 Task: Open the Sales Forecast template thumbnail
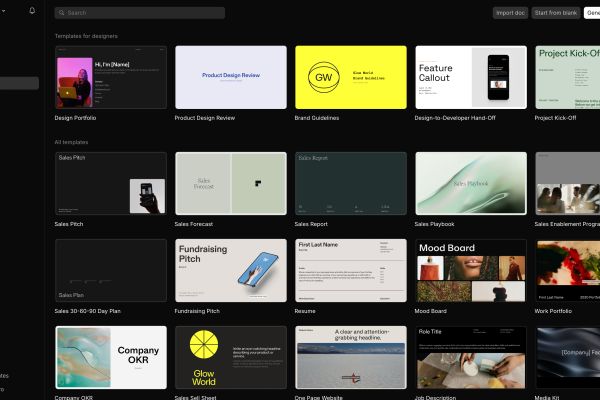tap(231, 183)
